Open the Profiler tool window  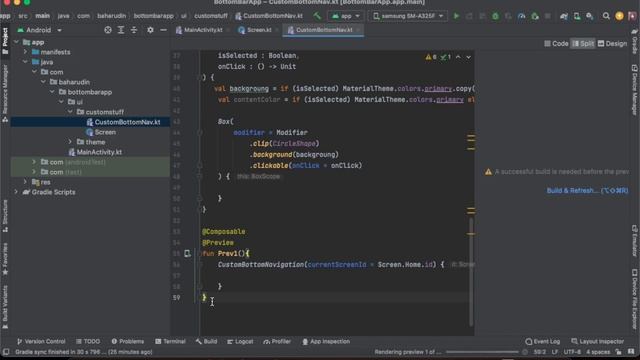[x=277, y=341]
